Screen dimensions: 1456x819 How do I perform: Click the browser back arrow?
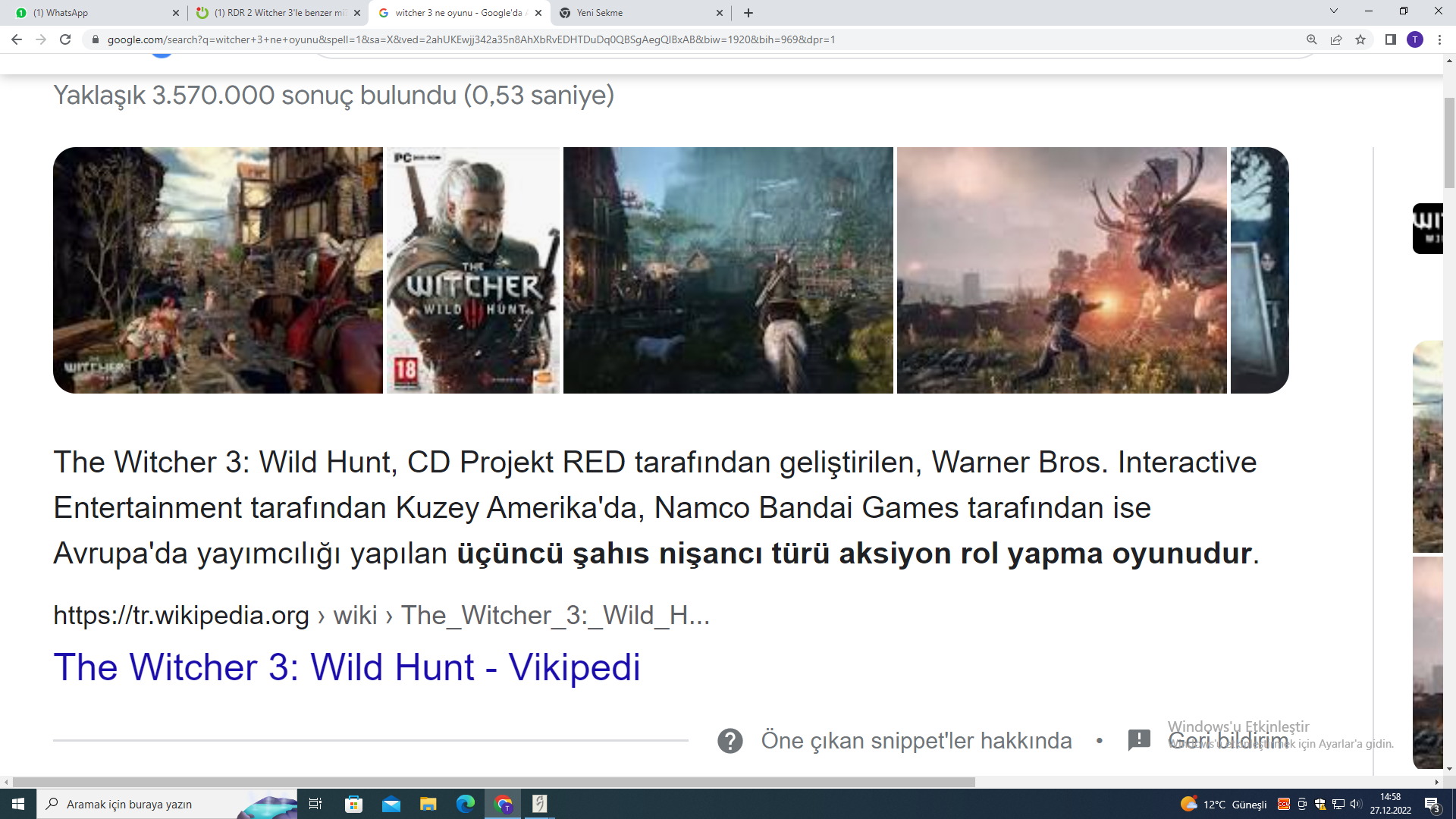click(x=17, y=39)
